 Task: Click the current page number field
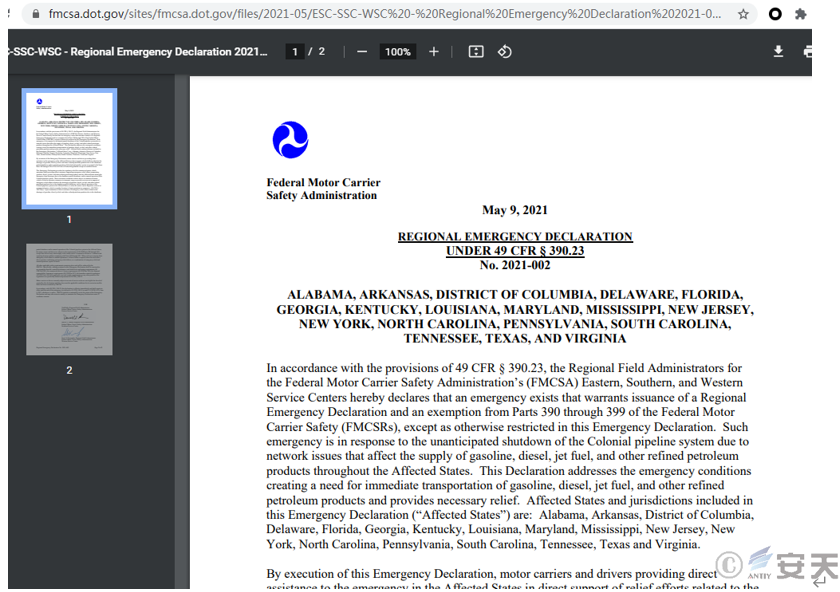295,52
